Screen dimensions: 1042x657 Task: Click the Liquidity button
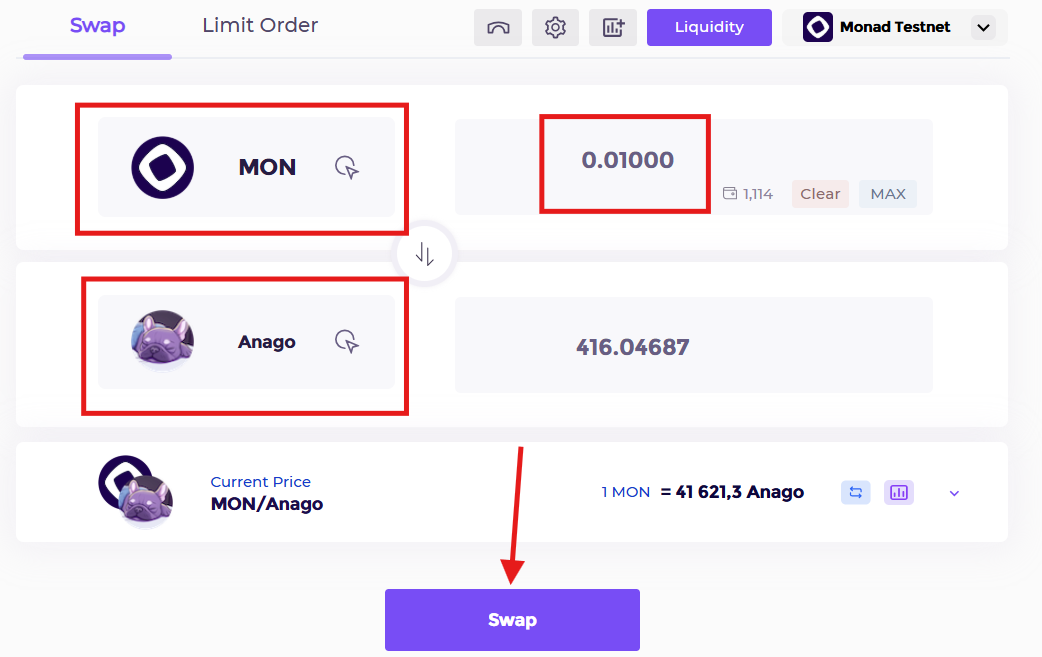pos(709,27)
